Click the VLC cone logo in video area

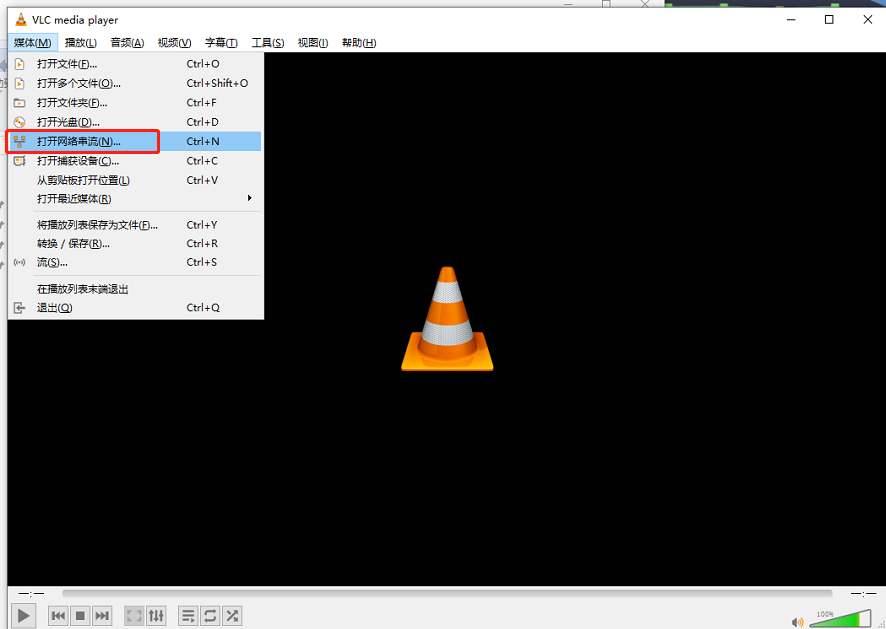447,319
